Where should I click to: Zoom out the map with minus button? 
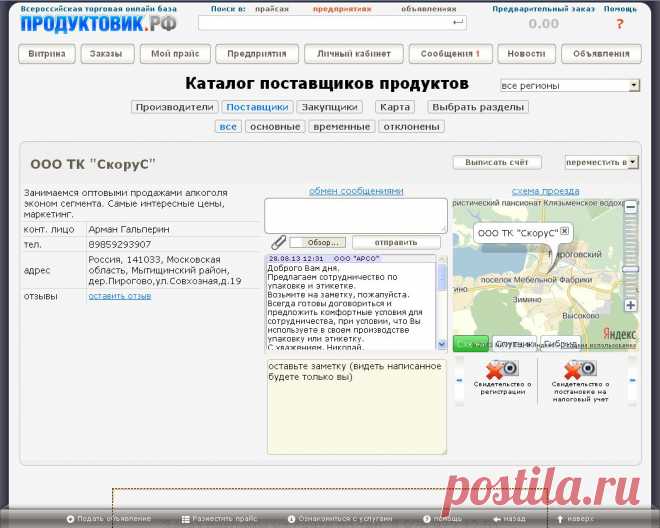point(630,207)
